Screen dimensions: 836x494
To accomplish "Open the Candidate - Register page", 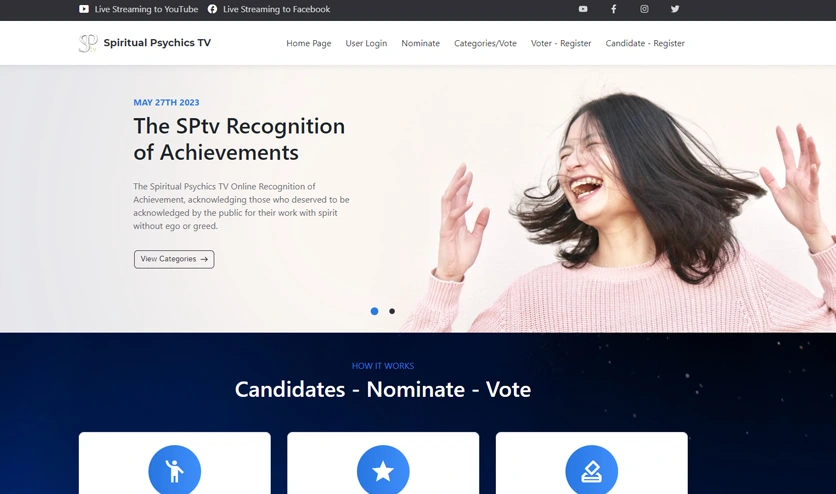I will pos(645,43).
